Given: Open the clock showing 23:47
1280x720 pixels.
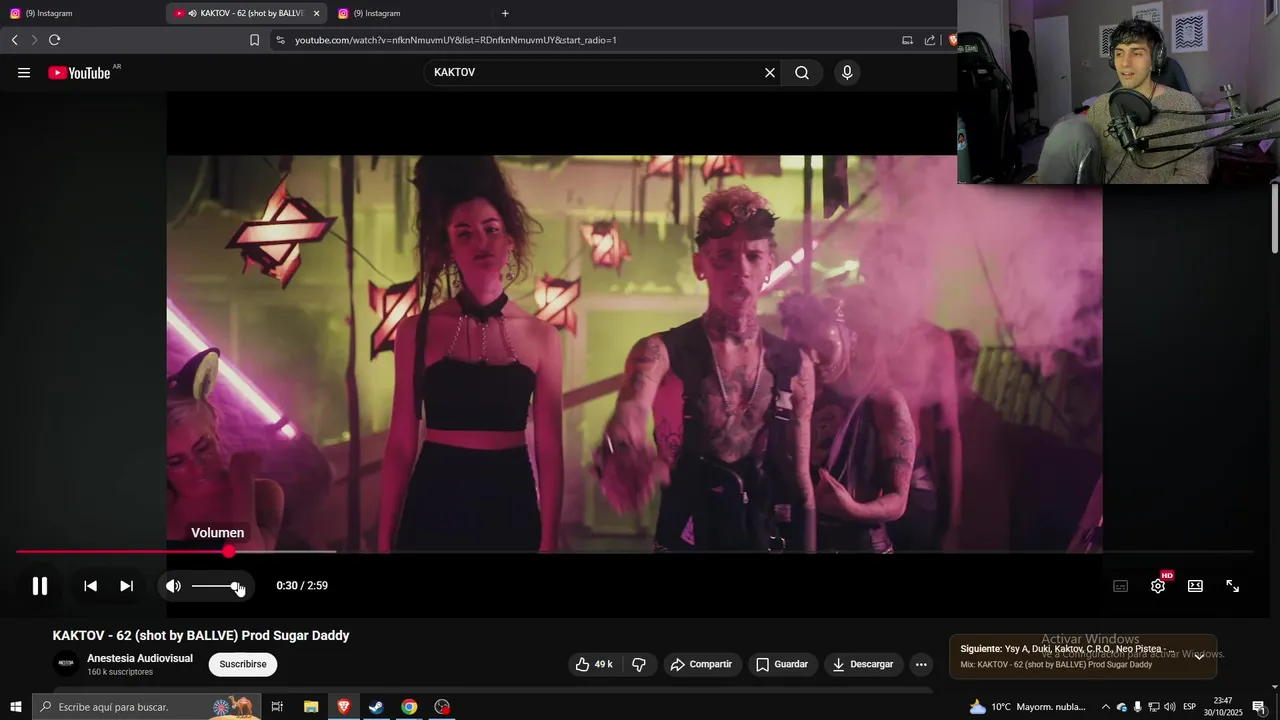Looking at the screenshot, I should 1222,707.
